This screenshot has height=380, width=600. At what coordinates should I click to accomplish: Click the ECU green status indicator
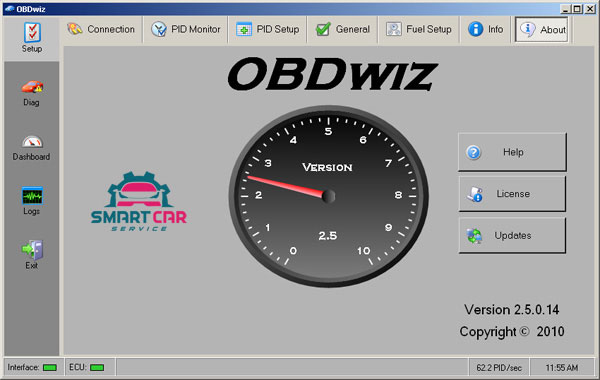click(97, 368)
